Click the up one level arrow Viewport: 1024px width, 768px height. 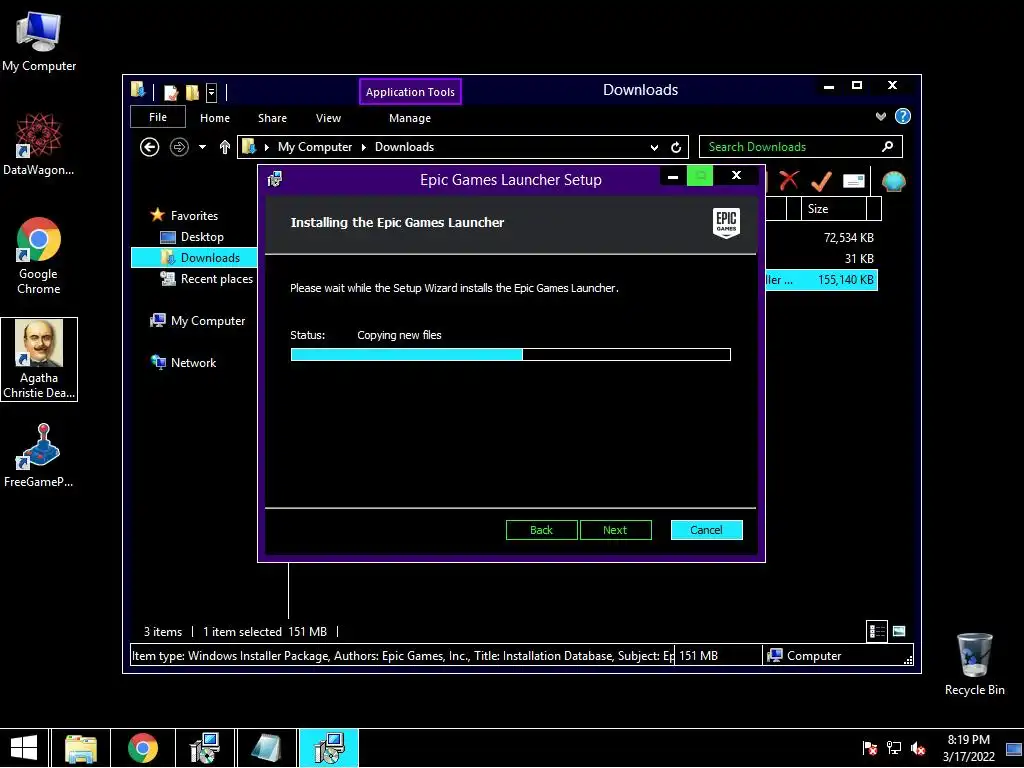225,147
